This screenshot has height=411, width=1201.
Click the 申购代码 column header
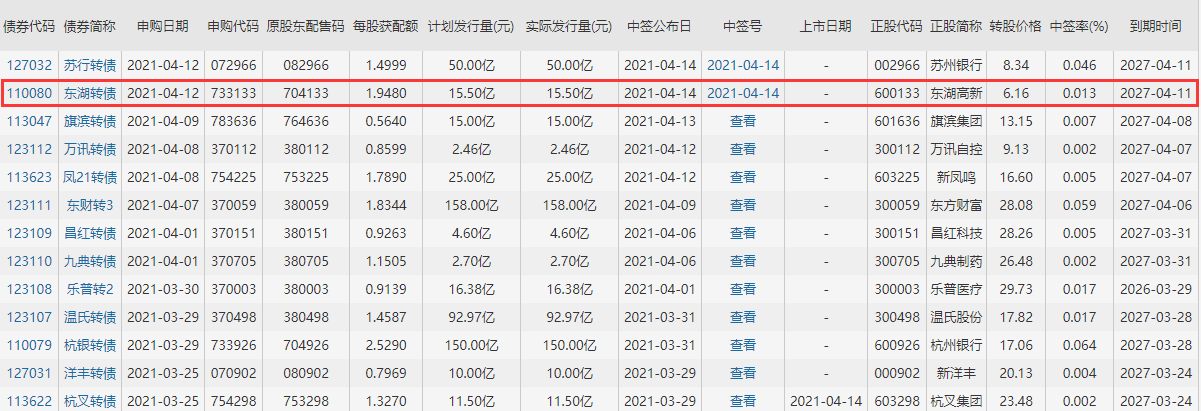[x=232, y=27]
